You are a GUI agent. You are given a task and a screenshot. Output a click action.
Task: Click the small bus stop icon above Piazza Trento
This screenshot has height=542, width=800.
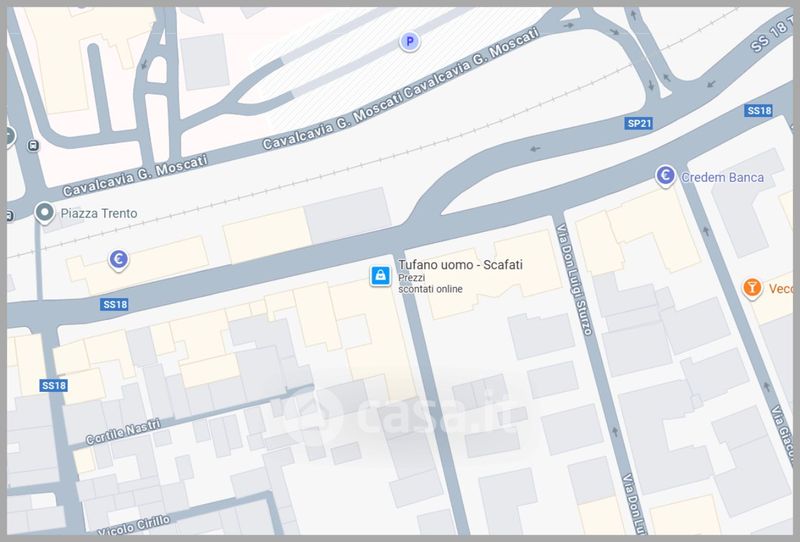(x=32, y=145)
